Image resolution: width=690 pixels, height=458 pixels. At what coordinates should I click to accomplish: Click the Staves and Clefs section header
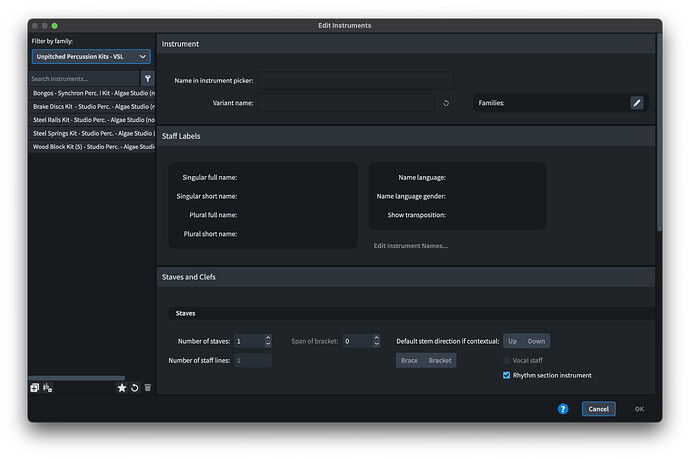(x=406, y=277)
